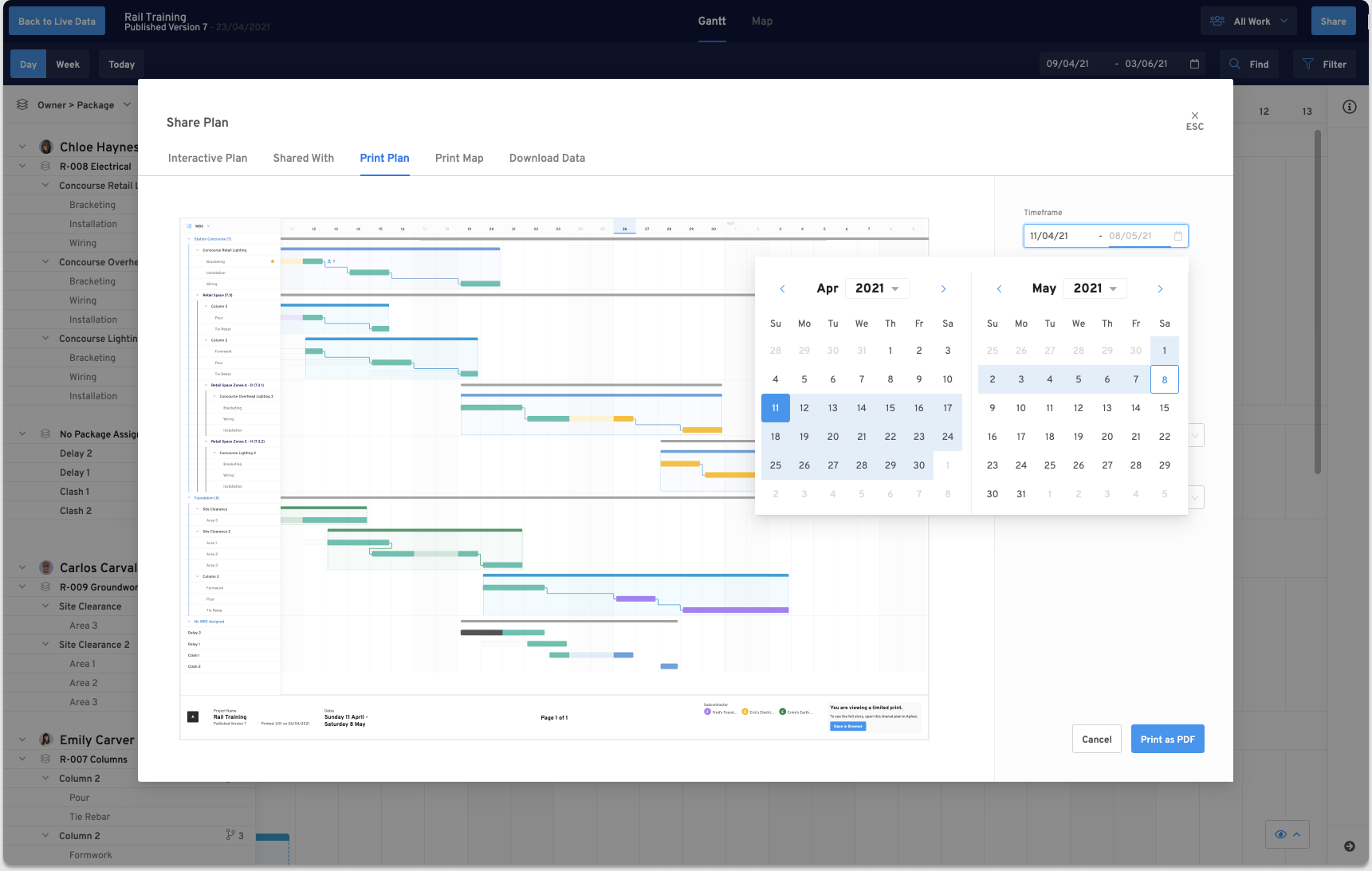This screenshot has height=871, width=1372.
Task: Click Back to Live Data button
Action: tap(57, 21)
